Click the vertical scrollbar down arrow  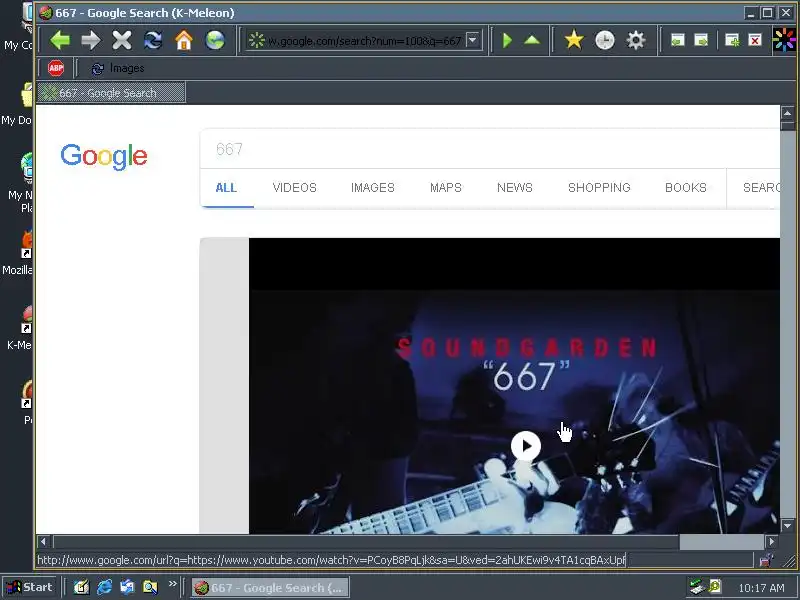pos(787,525)
